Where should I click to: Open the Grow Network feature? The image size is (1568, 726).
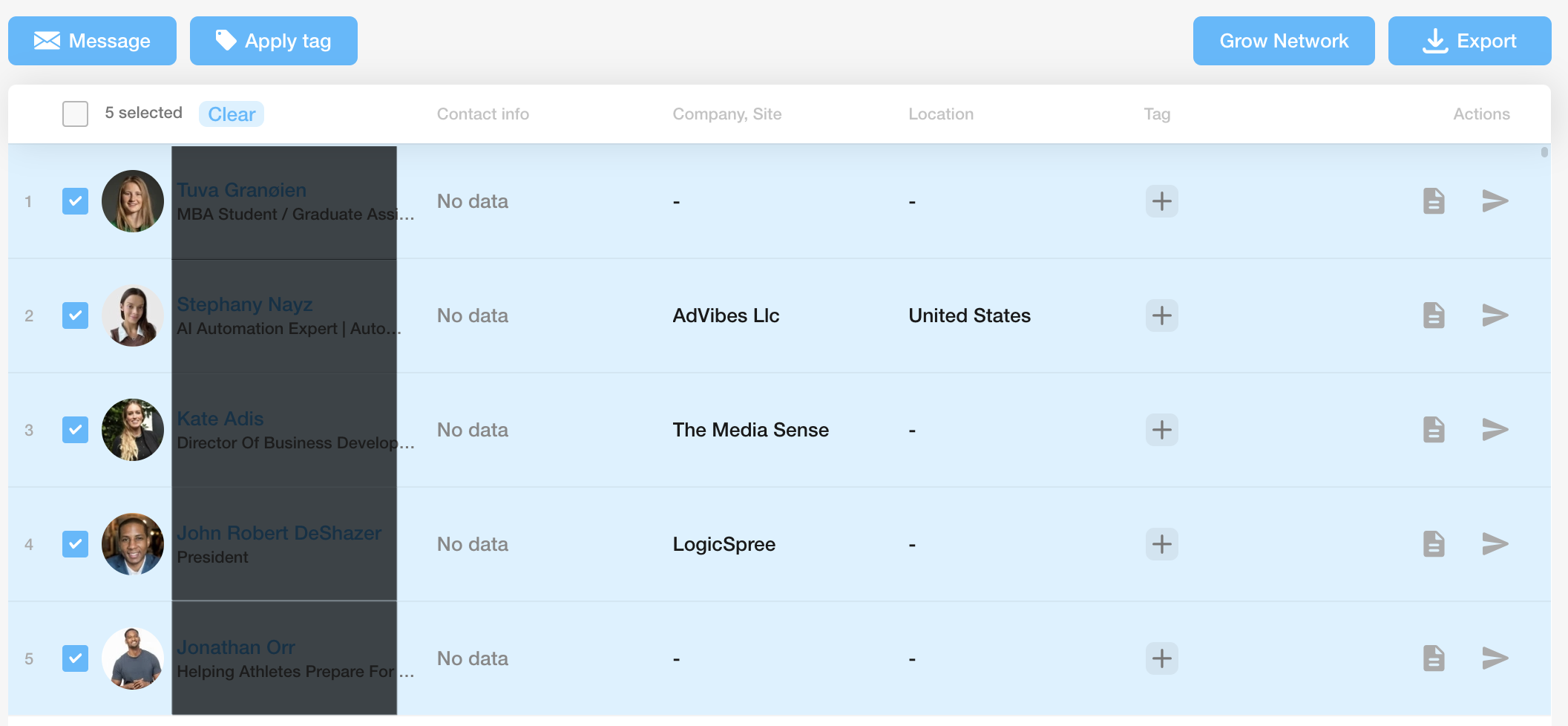tap(1284, 41)
